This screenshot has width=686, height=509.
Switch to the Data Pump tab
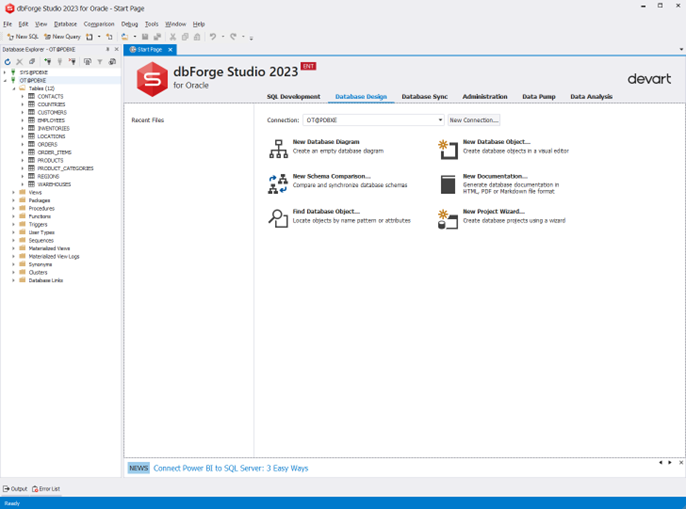point(539,97)
